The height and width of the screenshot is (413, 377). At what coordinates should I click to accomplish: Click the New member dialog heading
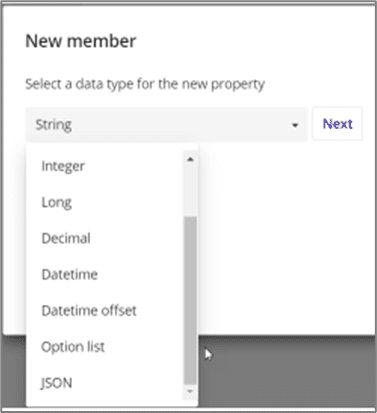(x=81, y=41)
